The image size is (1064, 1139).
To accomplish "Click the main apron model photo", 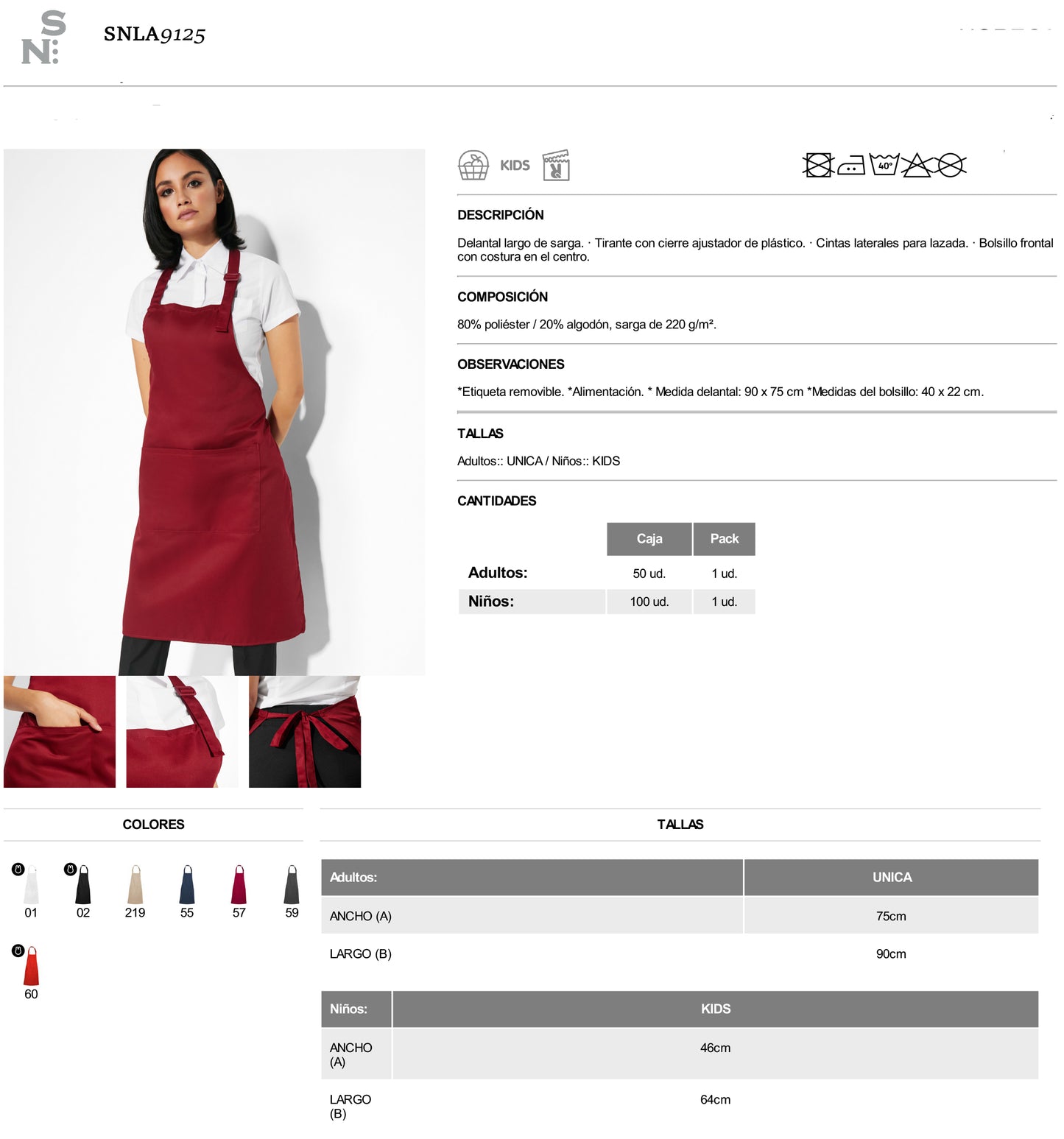I will [214, 412].
